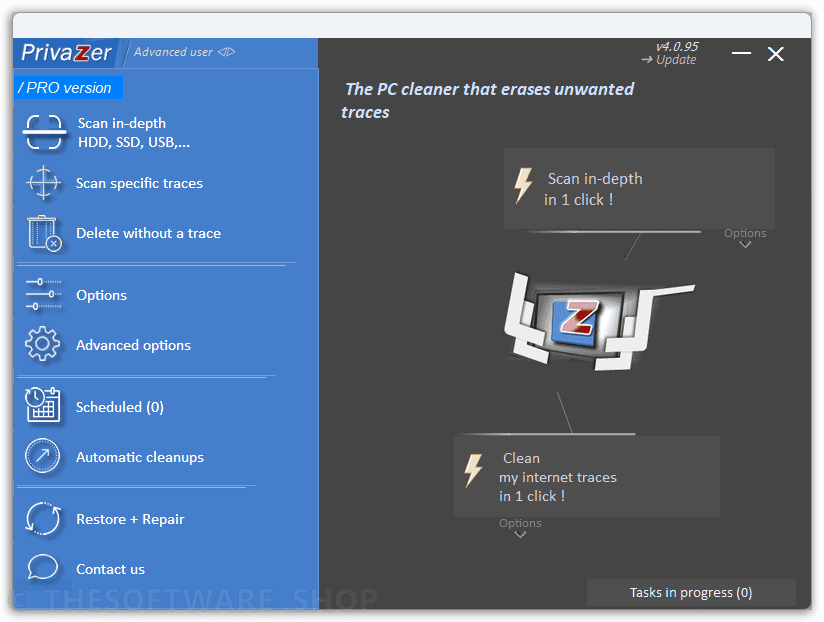The height and width of the screenshot is (622, 824).
Task: Click the v4.0.95 version text
Action: (677, 46)
